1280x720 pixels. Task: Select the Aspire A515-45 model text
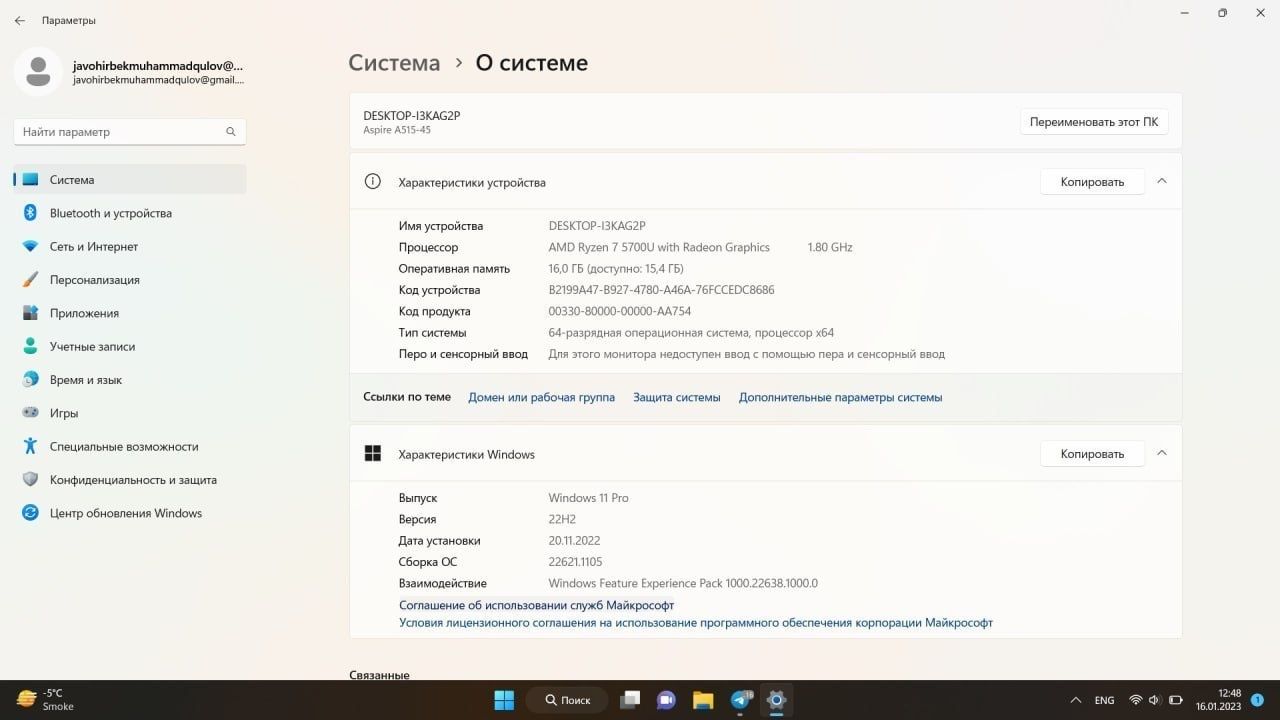397,130
